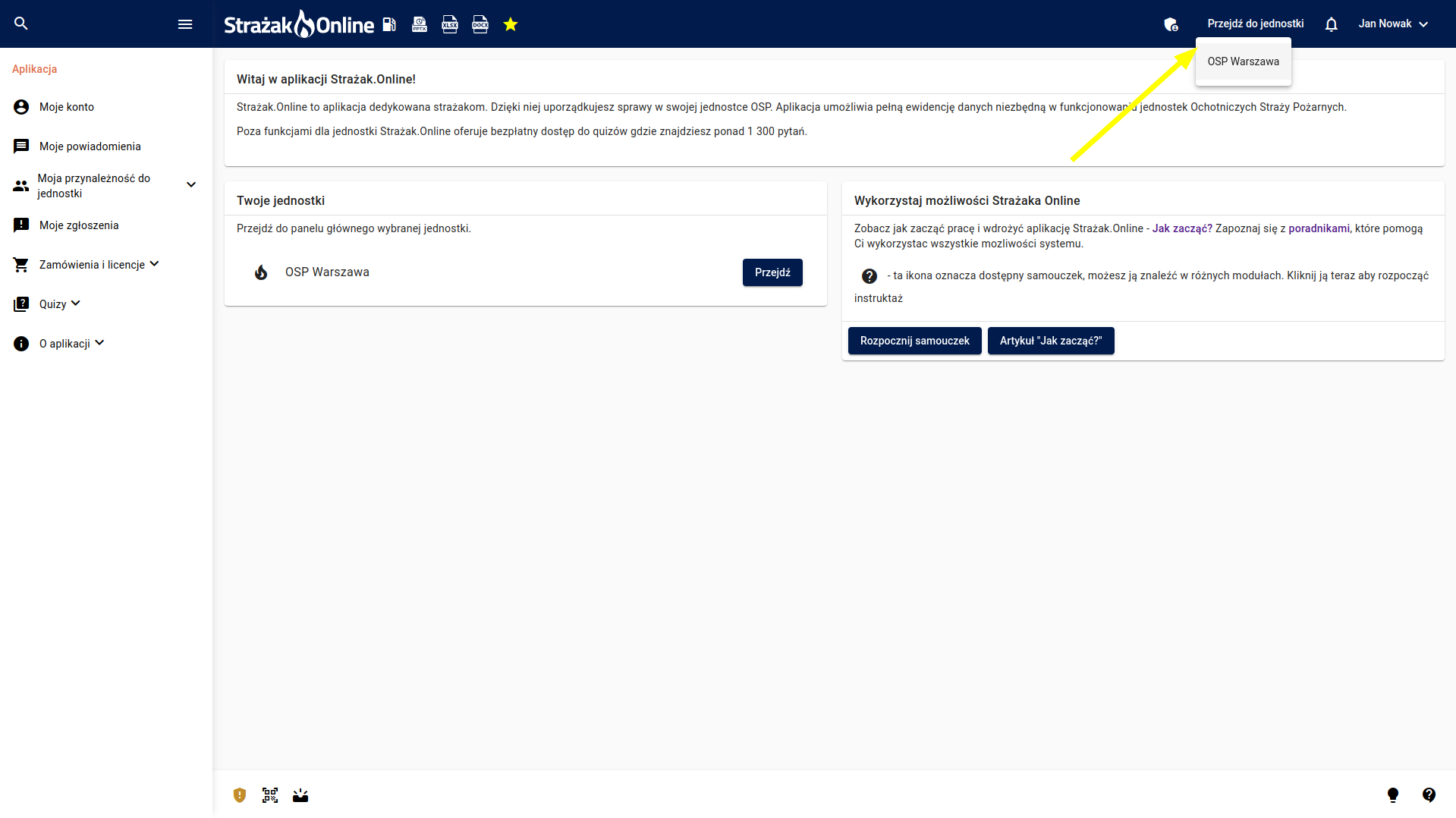
Task: Toggle the hamburger sidebar menu
Action: point(185,24)
